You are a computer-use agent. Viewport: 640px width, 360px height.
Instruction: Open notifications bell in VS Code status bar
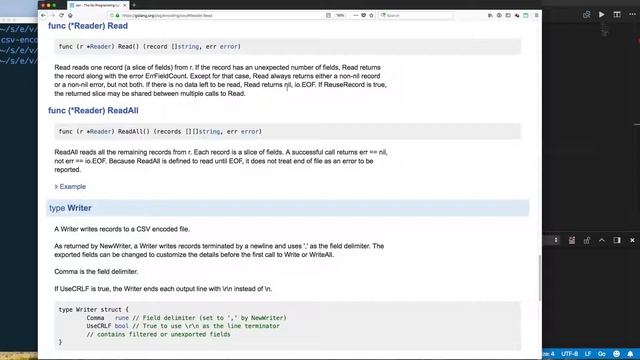[x=630, y=353]
